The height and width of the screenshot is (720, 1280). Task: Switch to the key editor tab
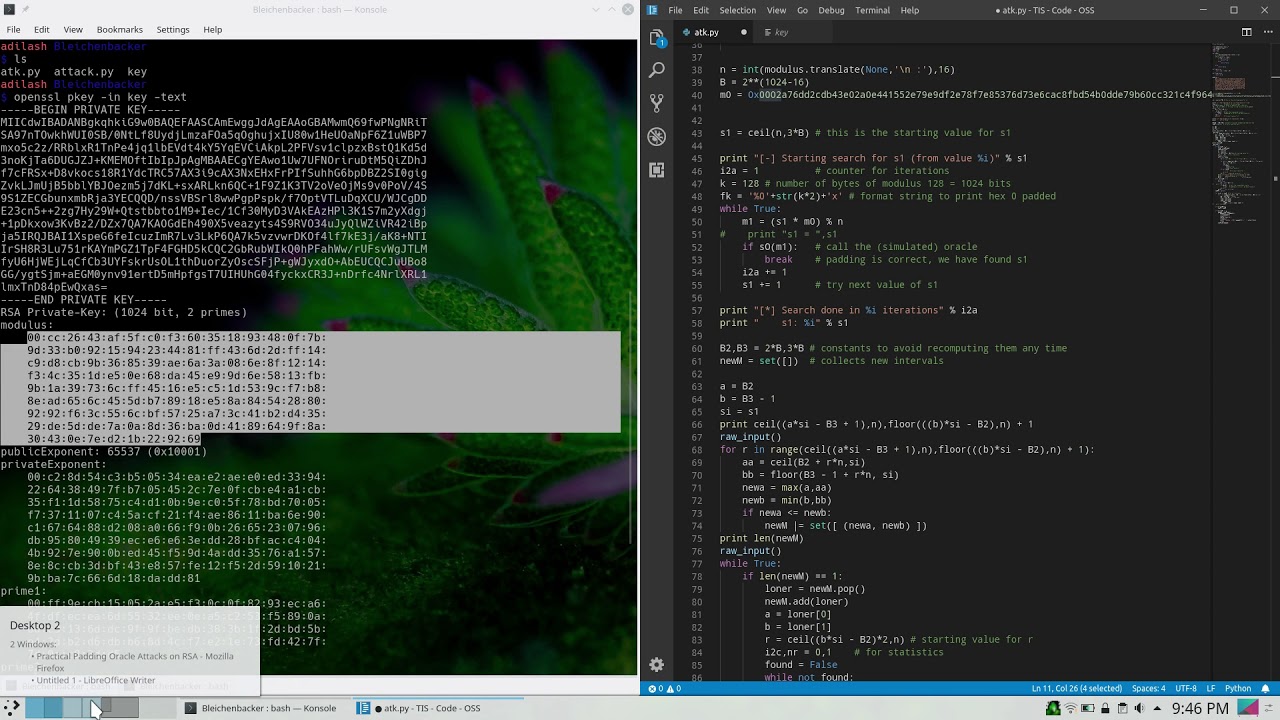(780, 32)
